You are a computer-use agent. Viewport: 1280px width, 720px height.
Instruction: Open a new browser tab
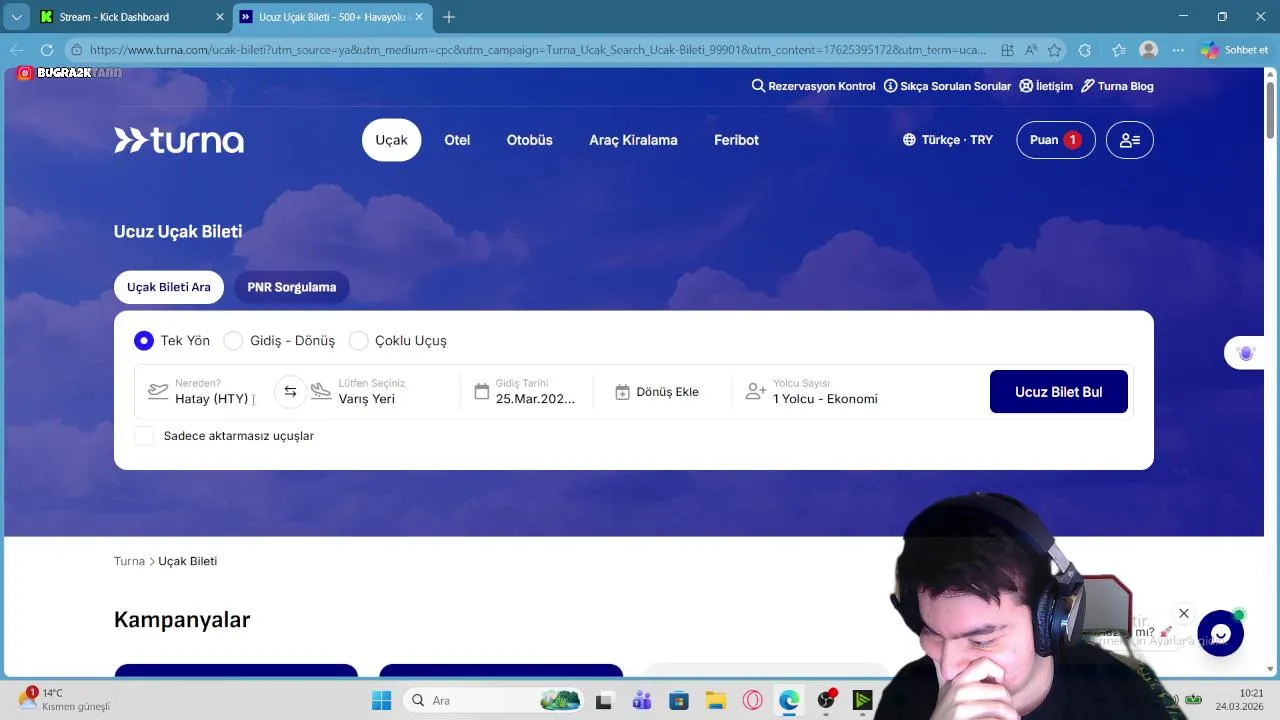pos(449,17)
